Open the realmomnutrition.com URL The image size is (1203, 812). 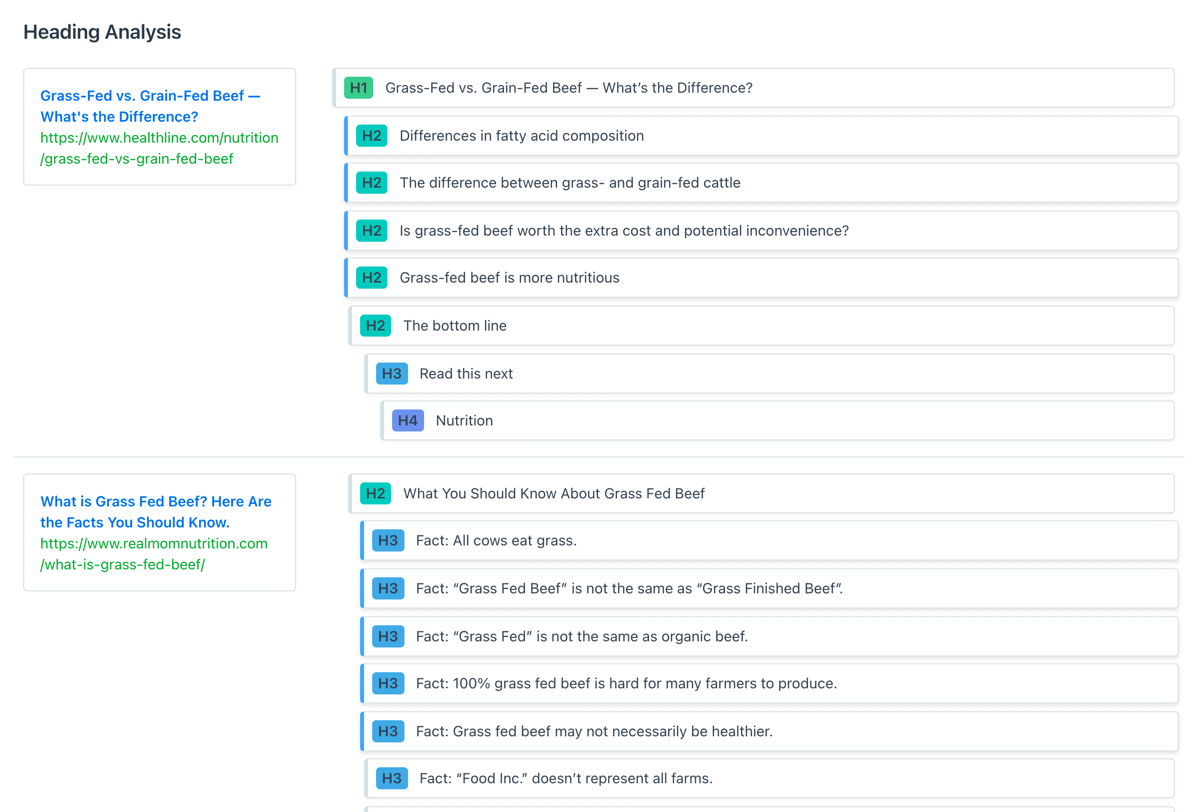(x=154, y=554)
